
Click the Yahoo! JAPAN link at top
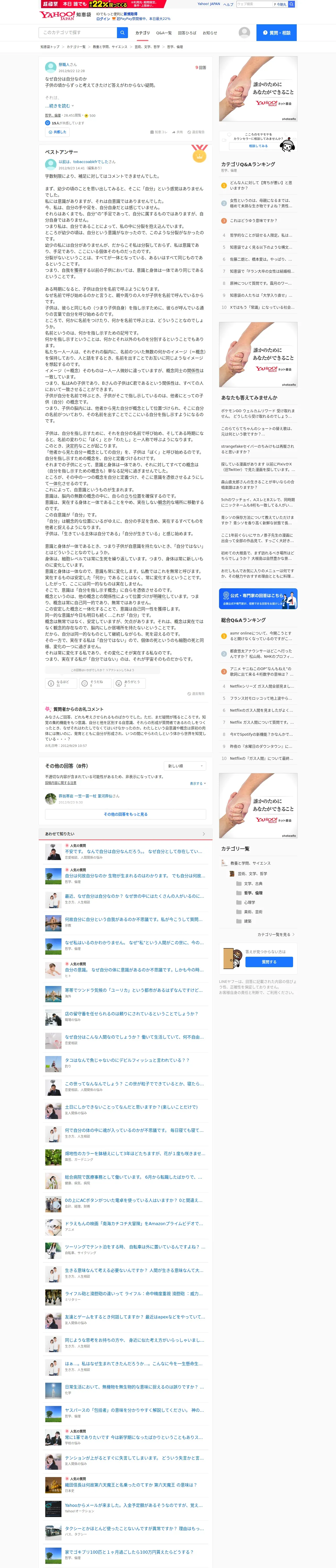[x=209, y=4]
